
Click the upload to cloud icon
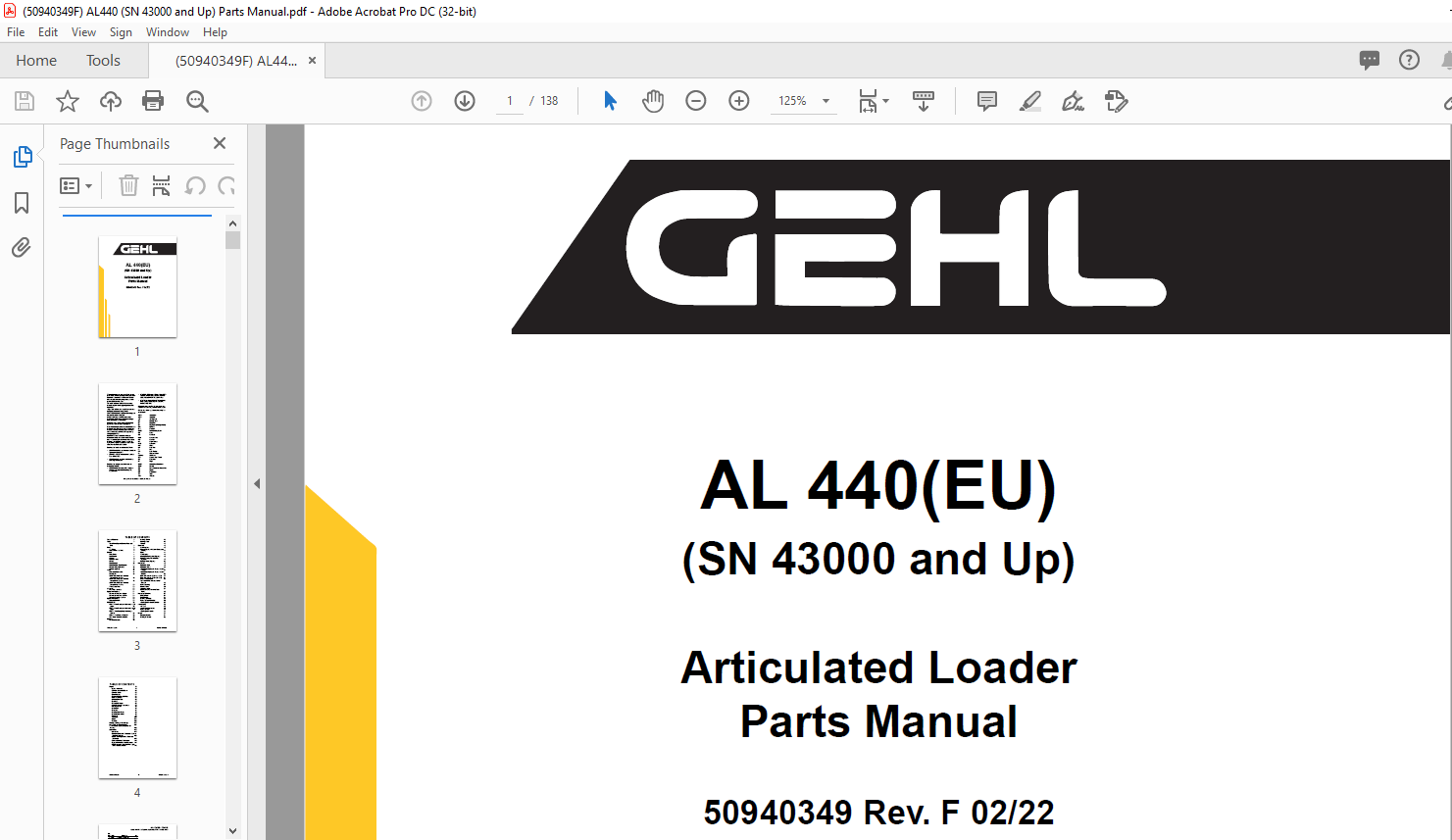click(111, 101)
